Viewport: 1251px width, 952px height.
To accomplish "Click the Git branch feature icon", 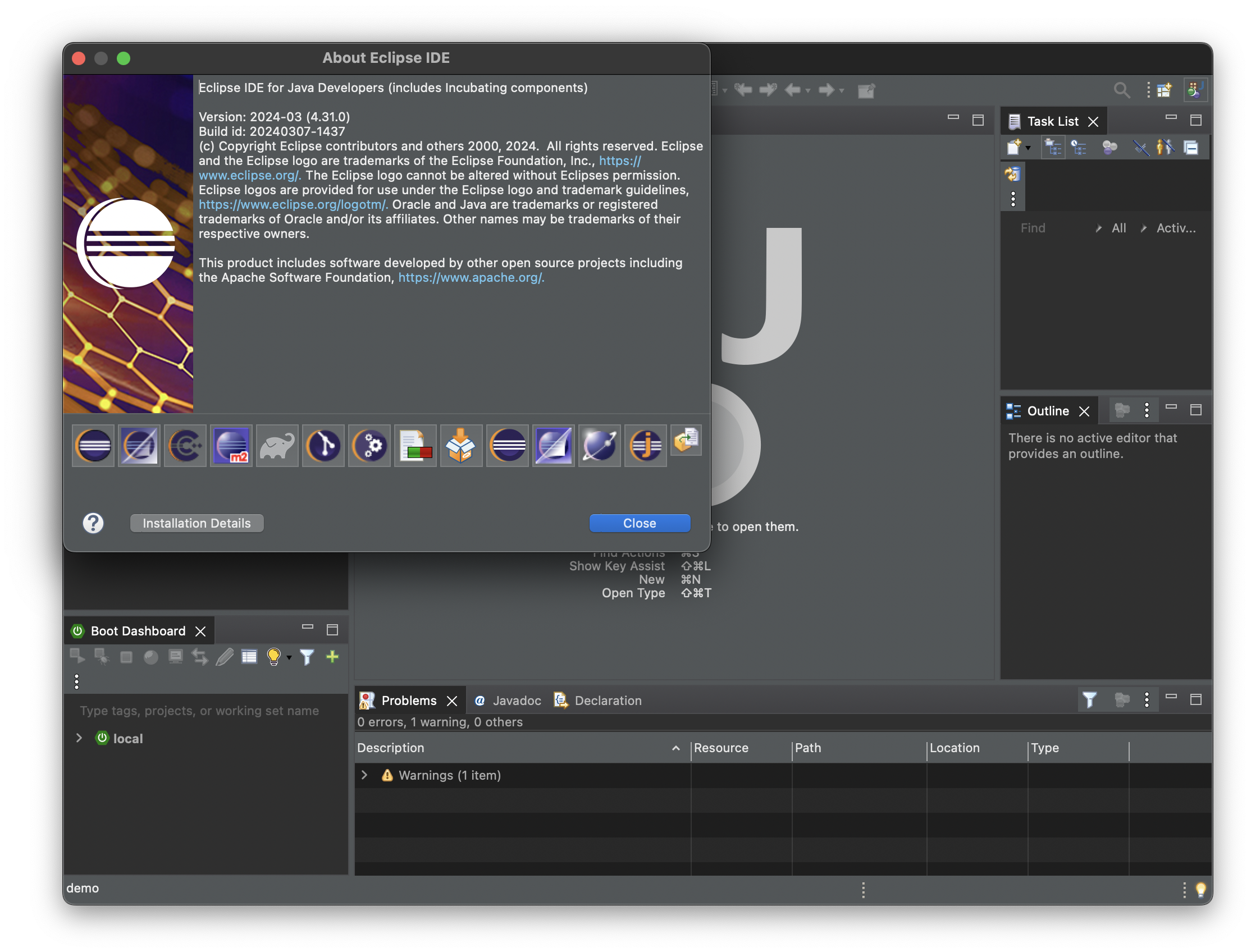I will 323,445.
